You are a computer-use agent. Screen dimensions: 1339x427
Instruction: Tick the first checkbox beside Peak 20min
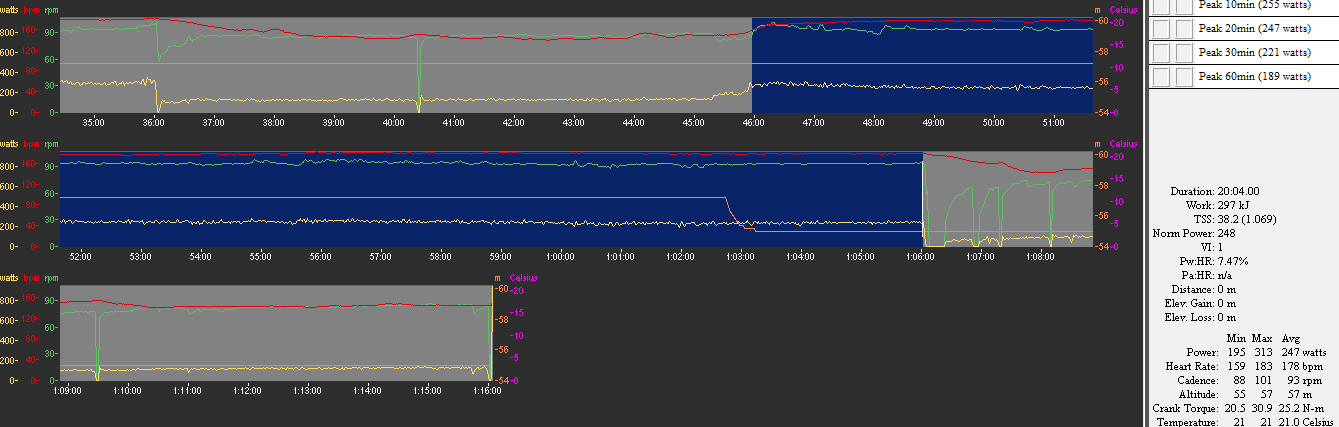pyautogui.click(x=1162, y=29)
